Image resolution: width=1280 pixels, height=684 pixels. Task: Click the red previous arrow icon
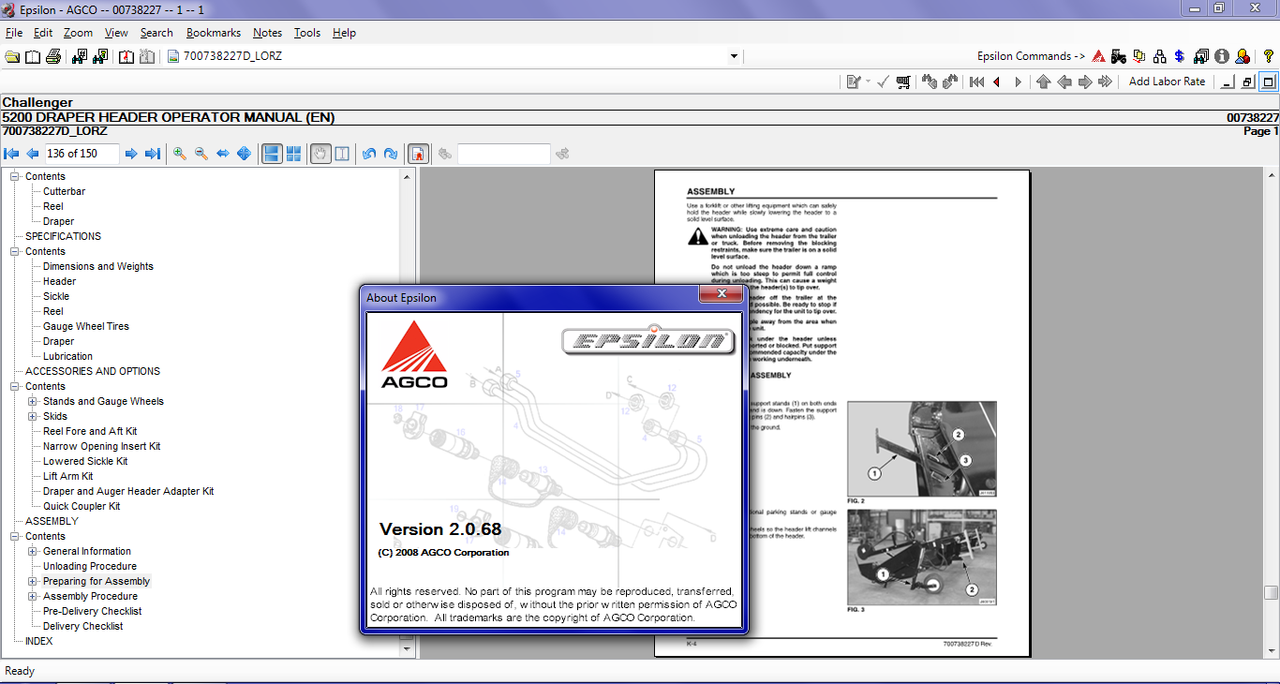tap(997, 82)
